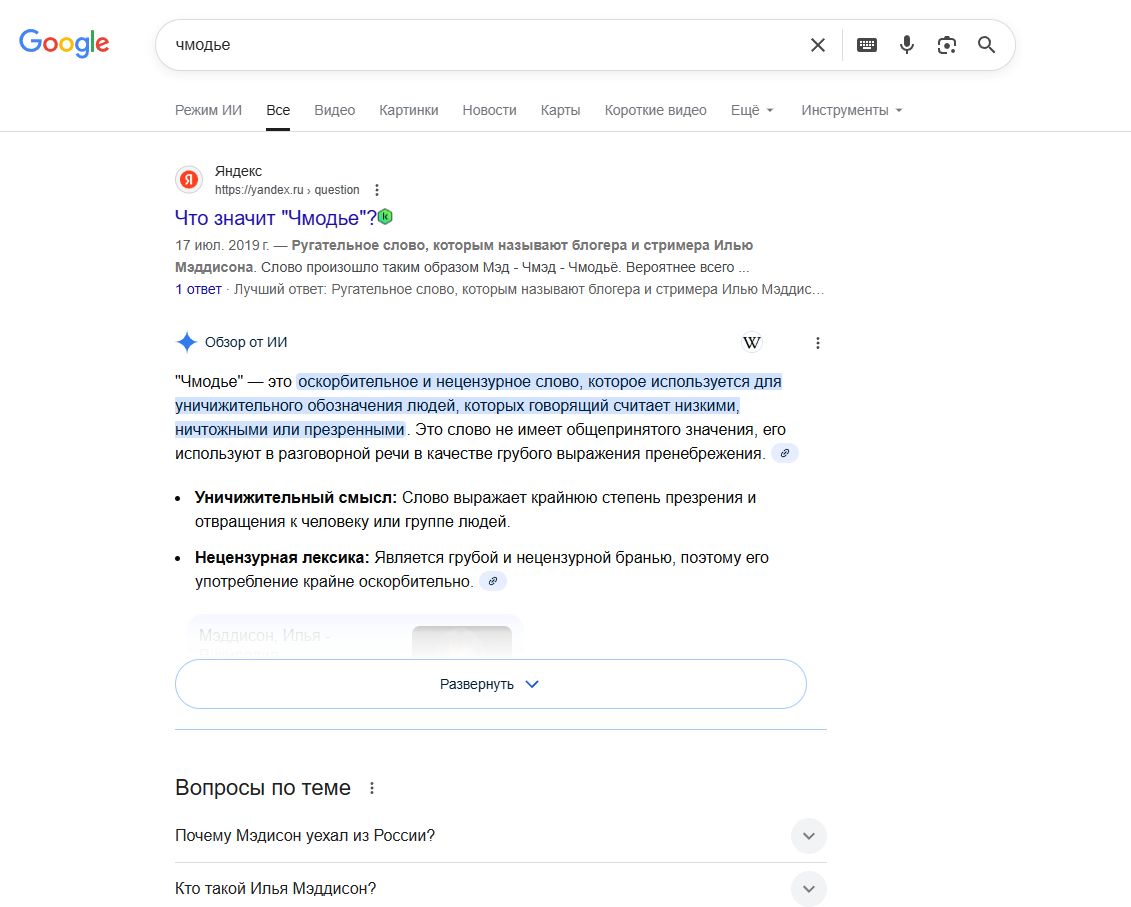This screenshot has height=907, width=1131.
Task: Click the AI overview sparkle icon
Action: point(186,342)
